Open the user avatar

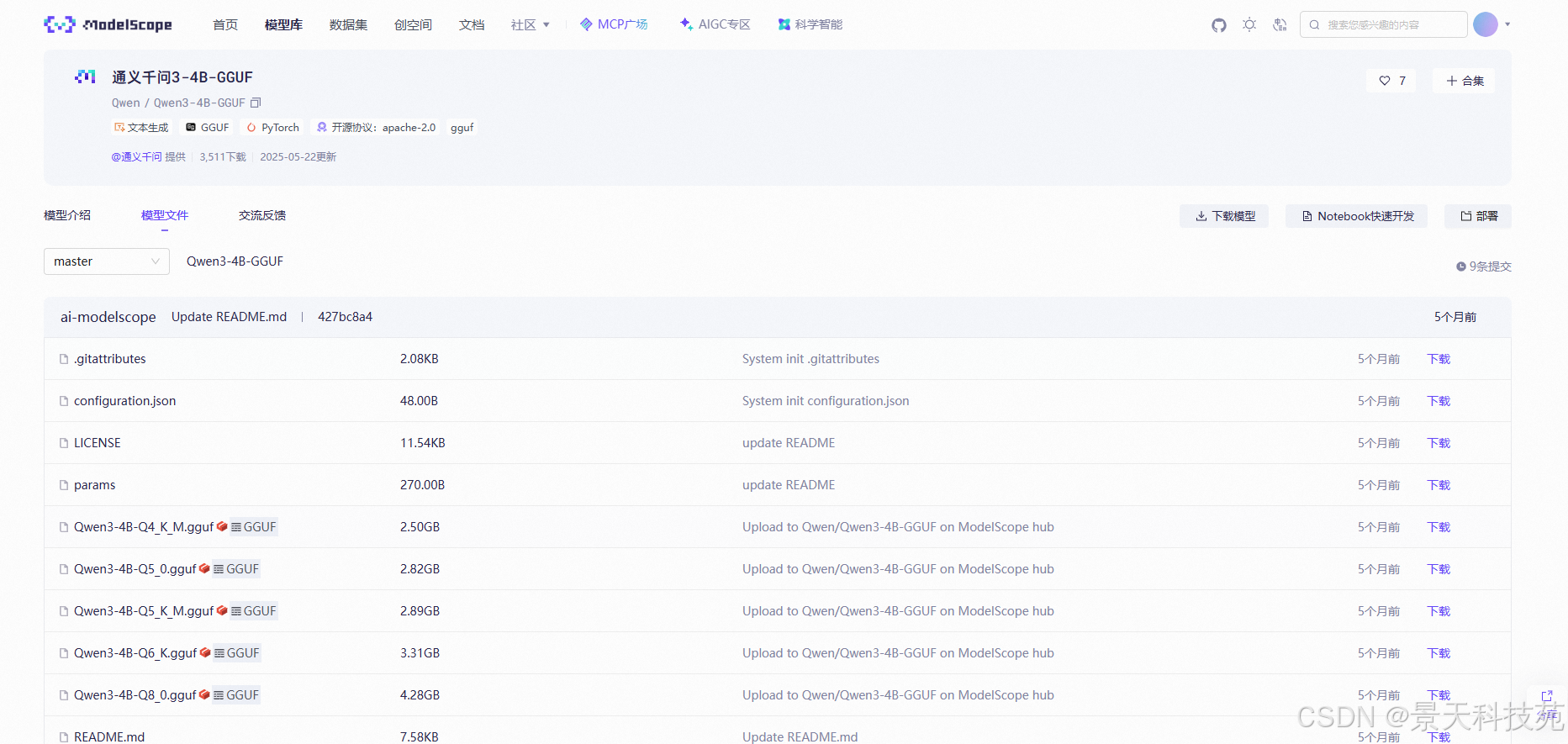[1486, 24]
